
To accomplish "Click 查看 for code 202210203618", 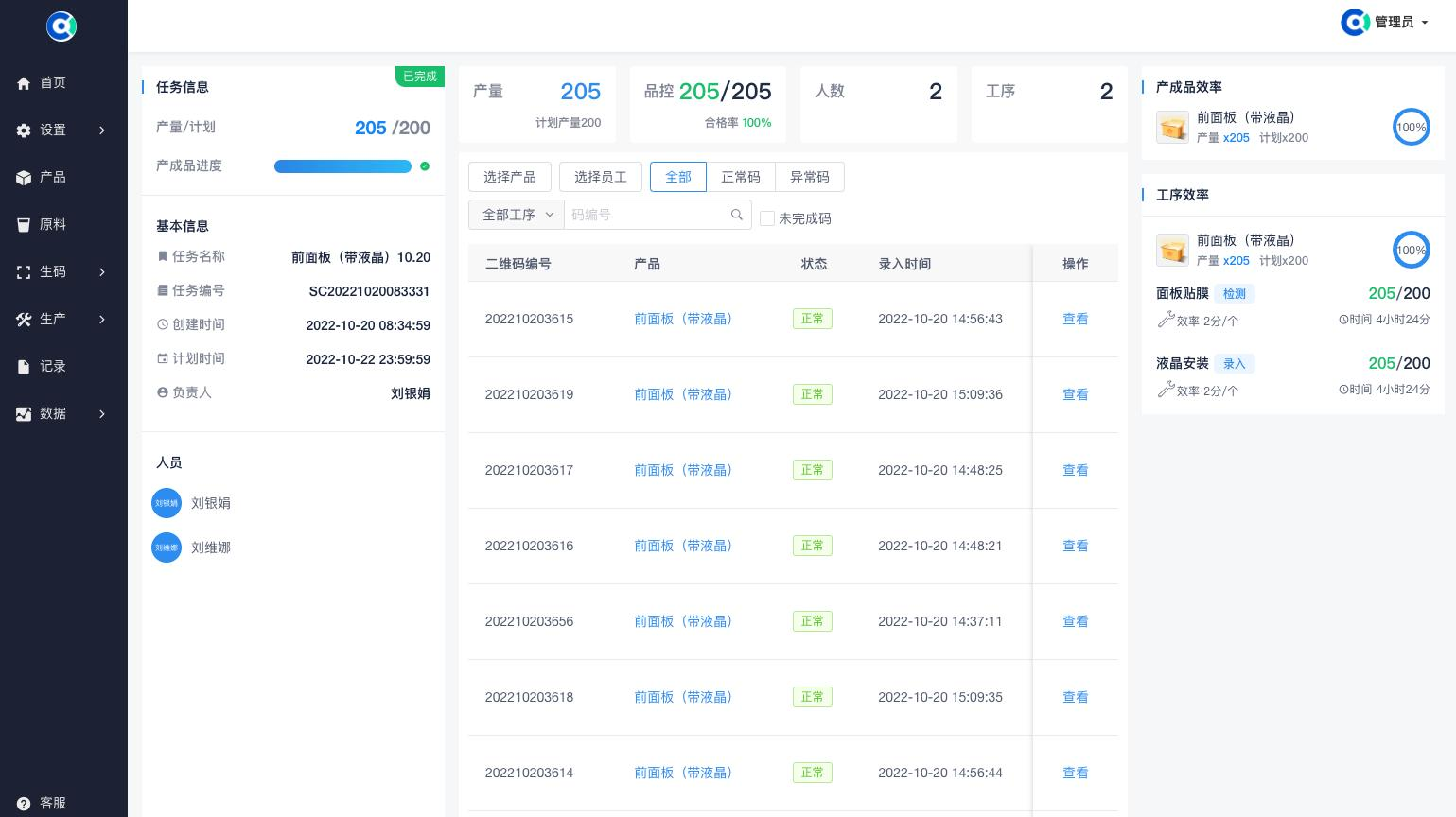I will [1076, 698].
